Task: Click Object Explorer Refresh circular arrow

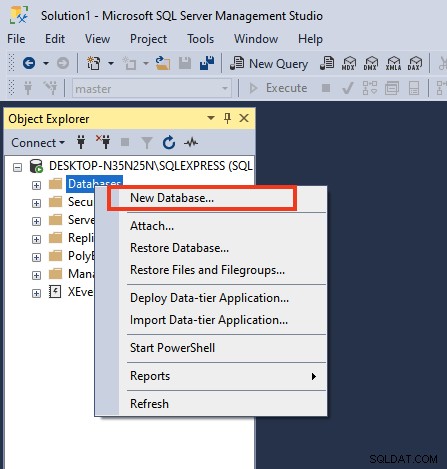Action: [x=169, y=142]
